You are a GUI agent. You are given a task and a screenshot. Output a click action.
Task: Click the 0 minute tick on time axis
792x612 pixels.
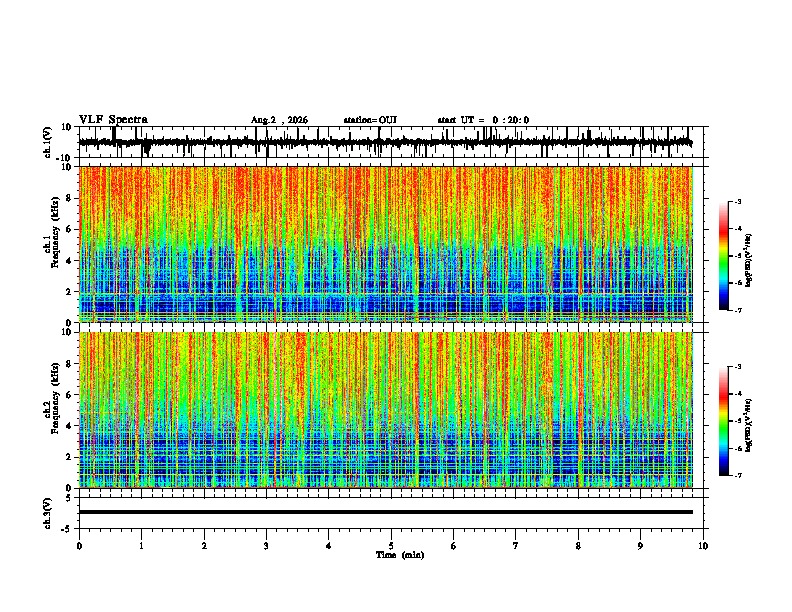(x=79, y=546)
